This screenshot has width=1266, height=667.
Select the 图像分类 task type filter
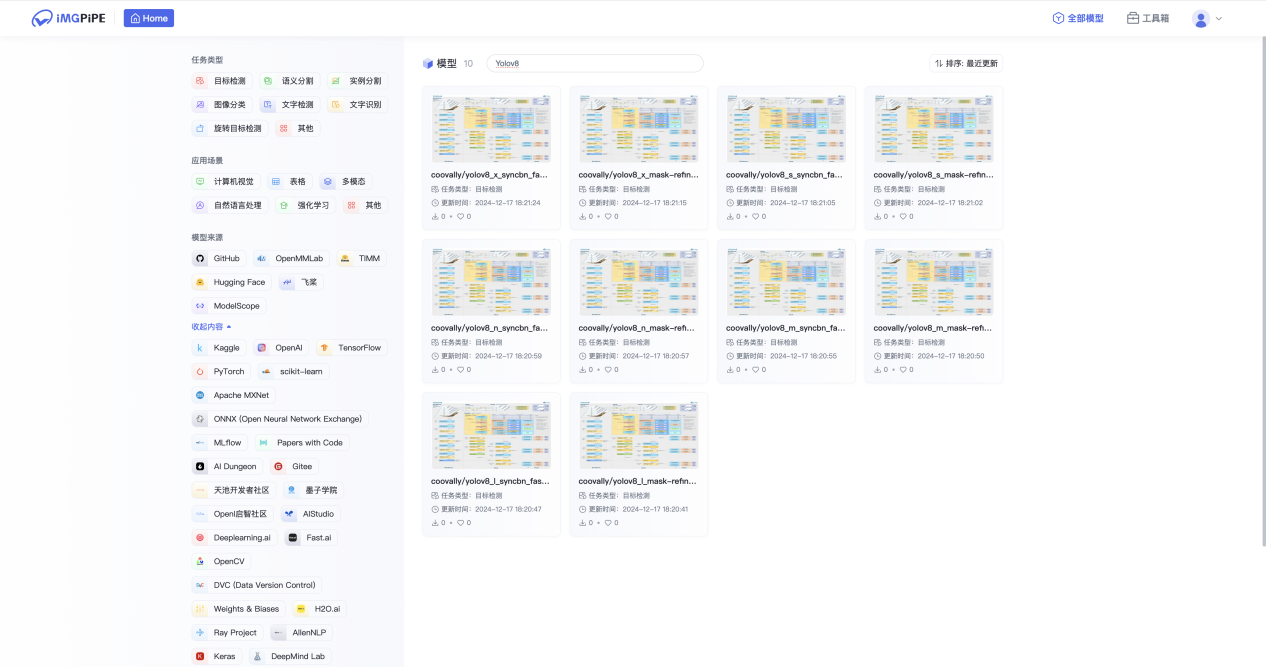[x=220, y=104]
